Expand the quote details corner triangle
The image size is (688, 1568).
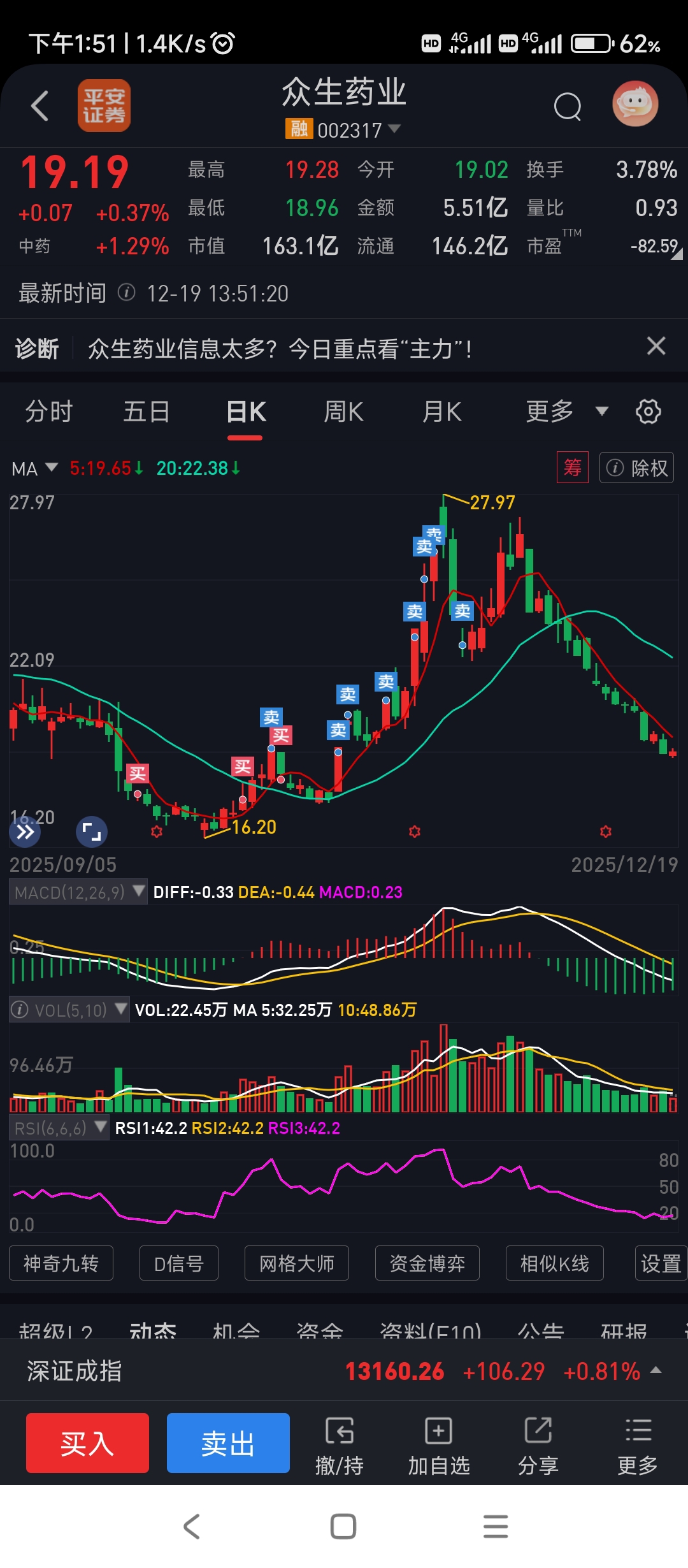tap(677, 254)
